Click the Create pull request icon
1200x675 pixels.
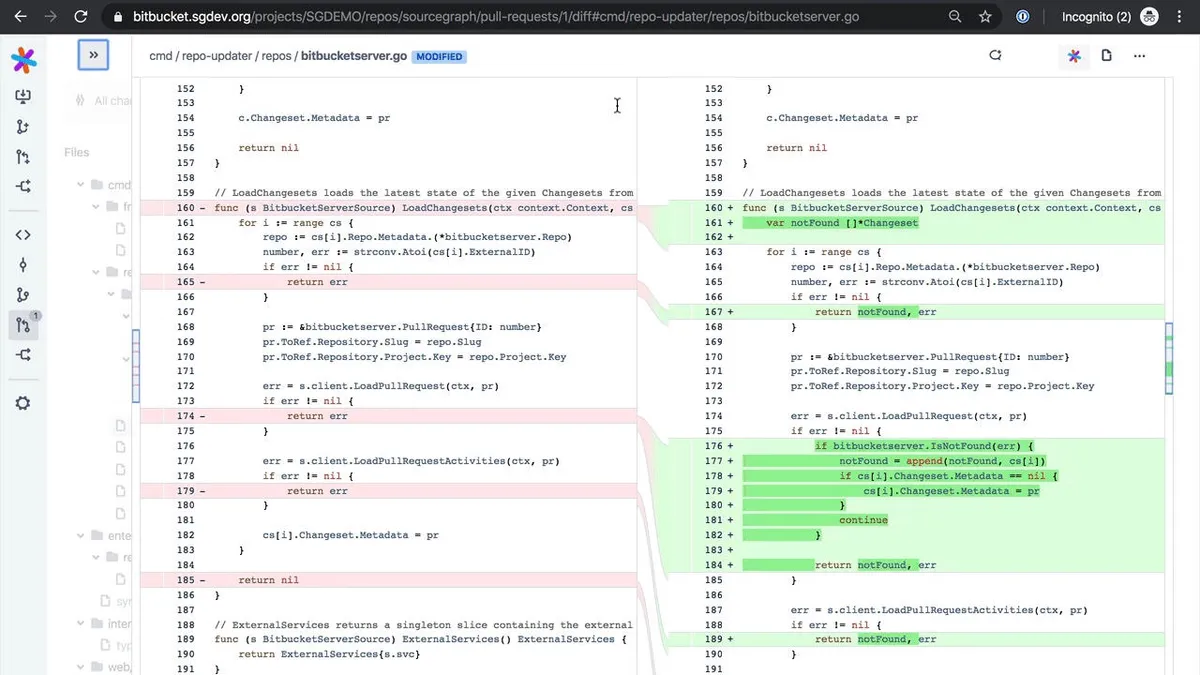click(23, 157)
